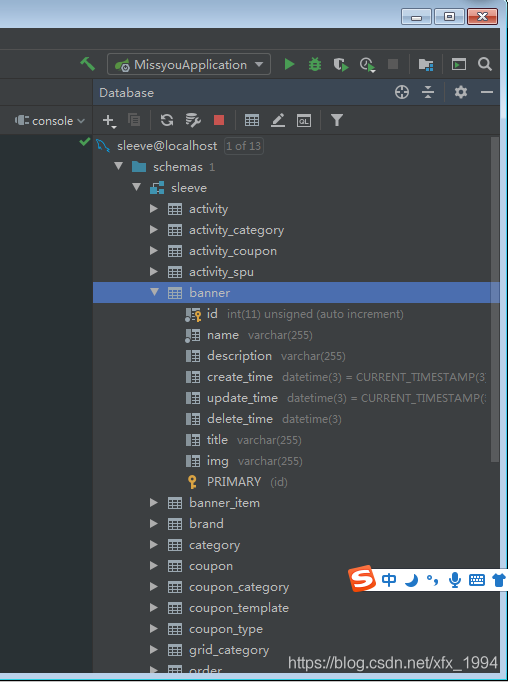Click the scroll from editor target icon

point(402,92)
